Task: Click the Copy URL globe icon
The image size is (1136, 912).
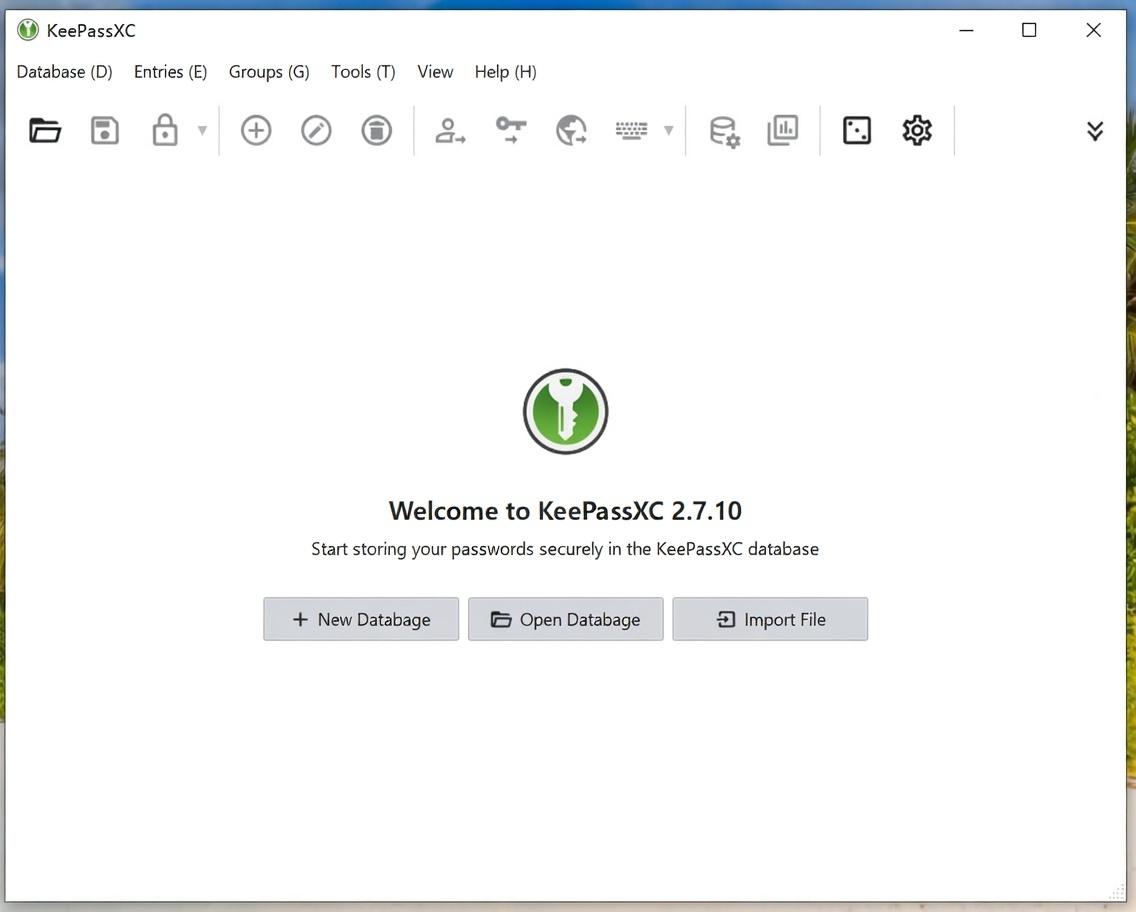Action: click(571, 130)
